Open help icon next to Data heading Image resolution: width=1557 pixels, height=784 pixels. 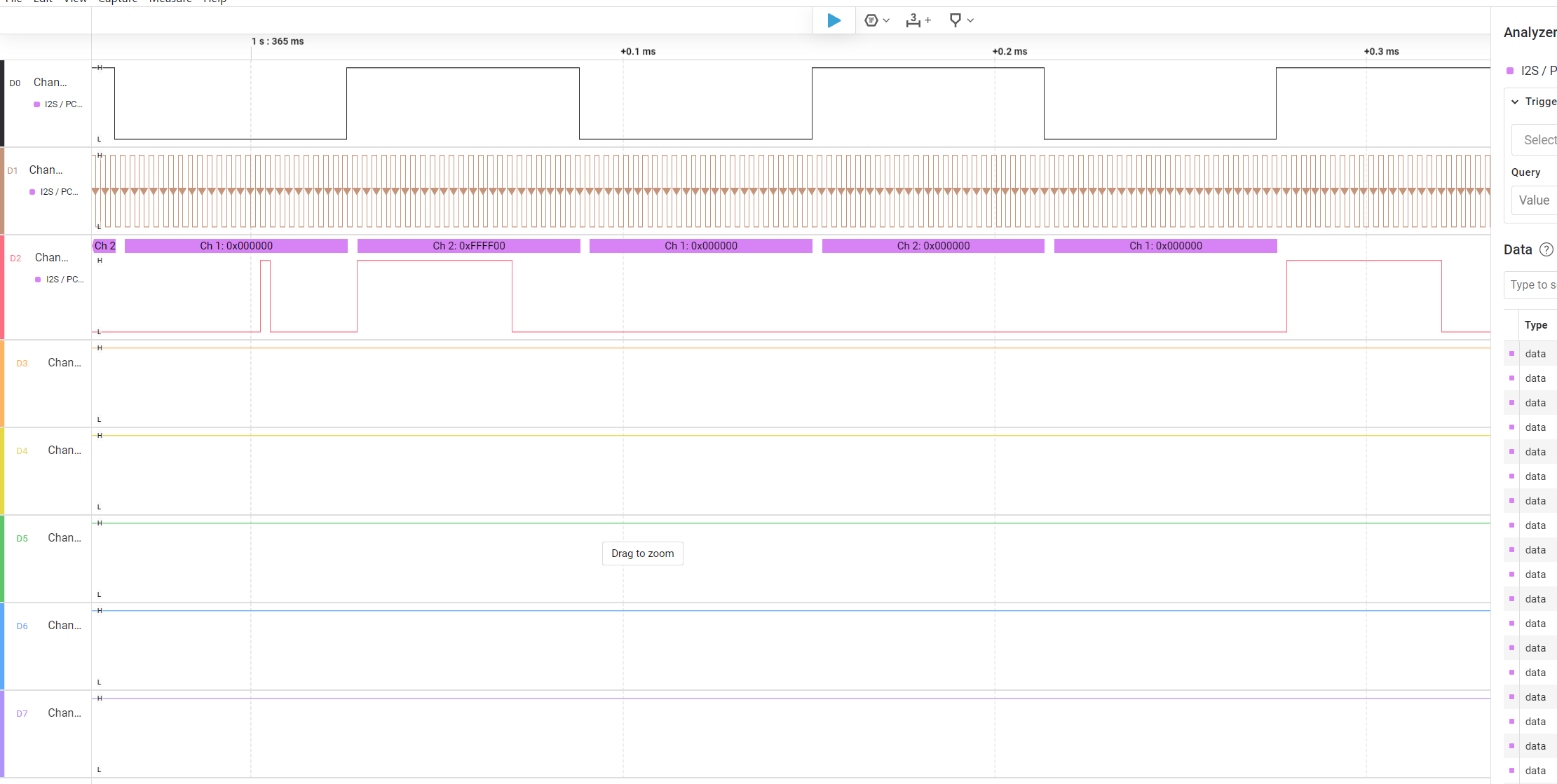tap(1546, 249)
